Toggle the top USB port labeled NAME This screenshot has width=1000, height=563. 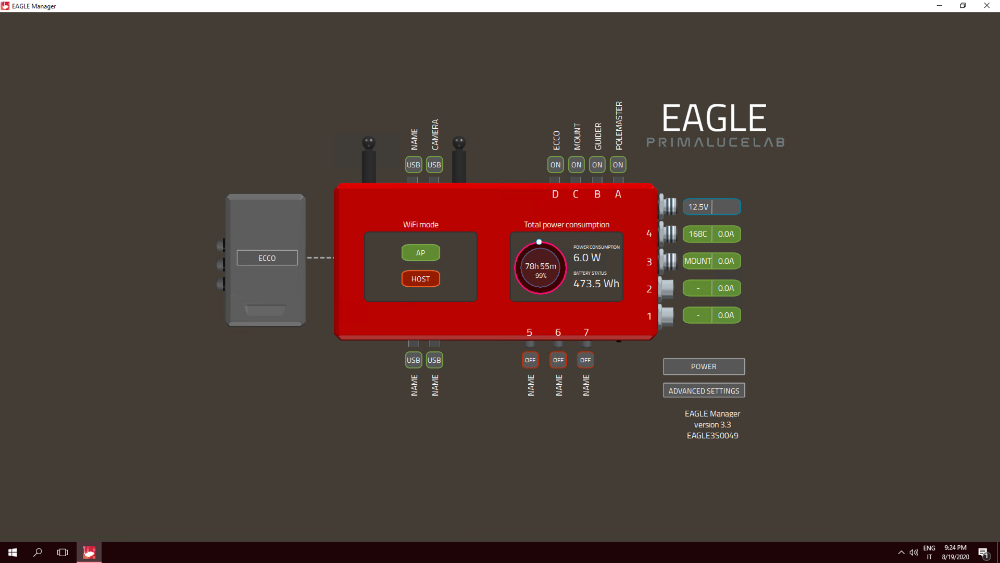click(x=413, y=165)
